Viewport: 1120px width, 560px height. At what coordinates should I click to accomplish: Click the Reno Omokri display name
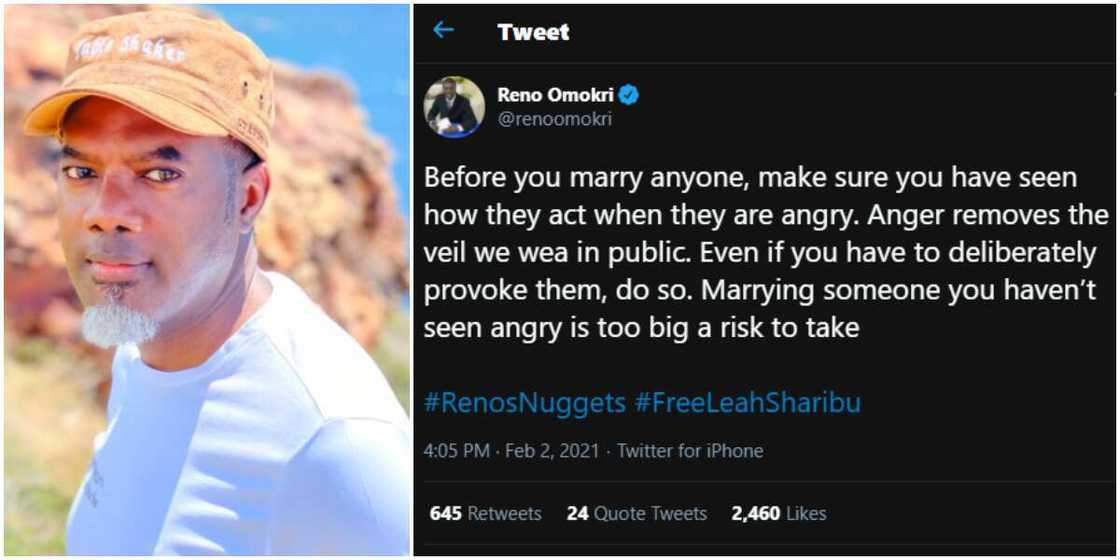pyautogui.click(x=555, y=96)
